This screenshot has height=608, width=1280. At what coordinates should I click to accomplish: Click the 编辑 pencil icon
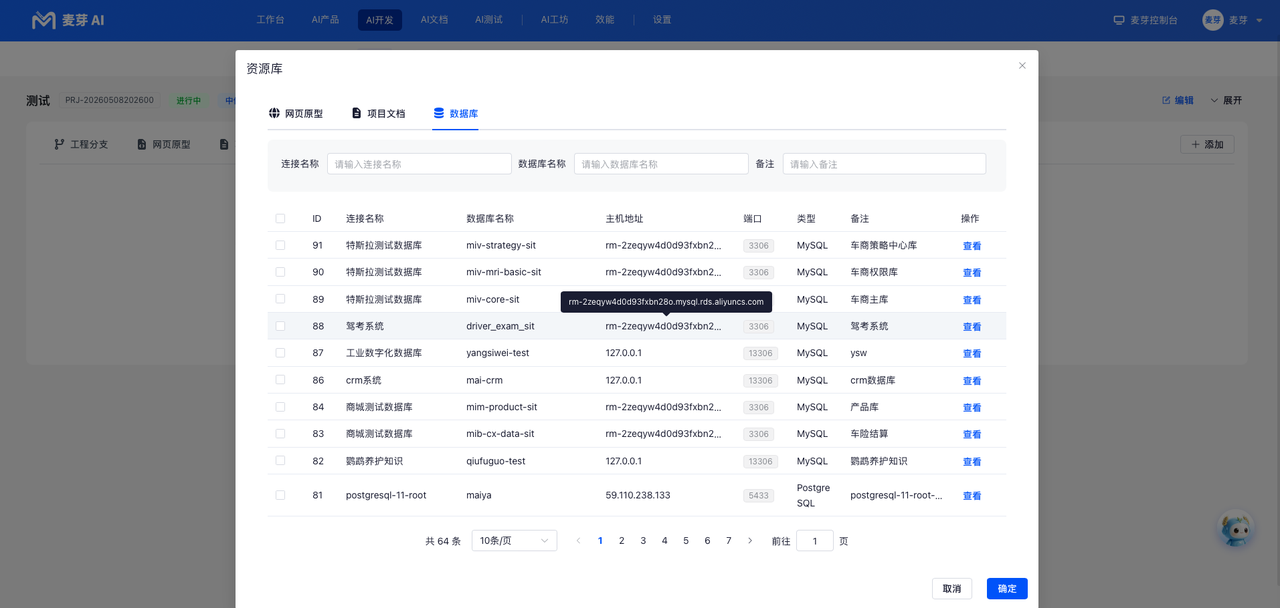pyautogui.click(x=1166, y=100)
